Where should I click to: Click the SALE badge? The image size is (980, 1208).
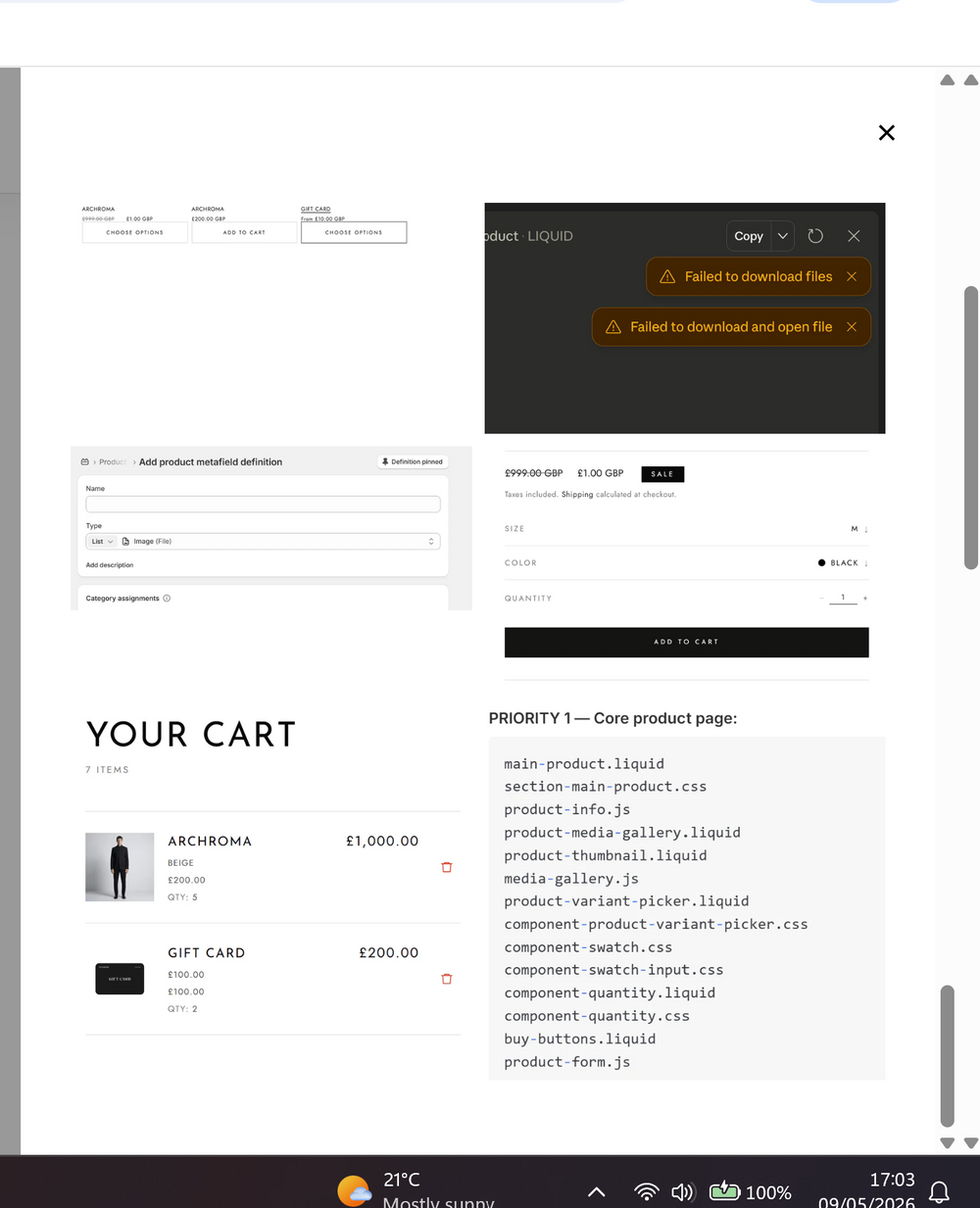pyautogui.click(x=662, y=474)
